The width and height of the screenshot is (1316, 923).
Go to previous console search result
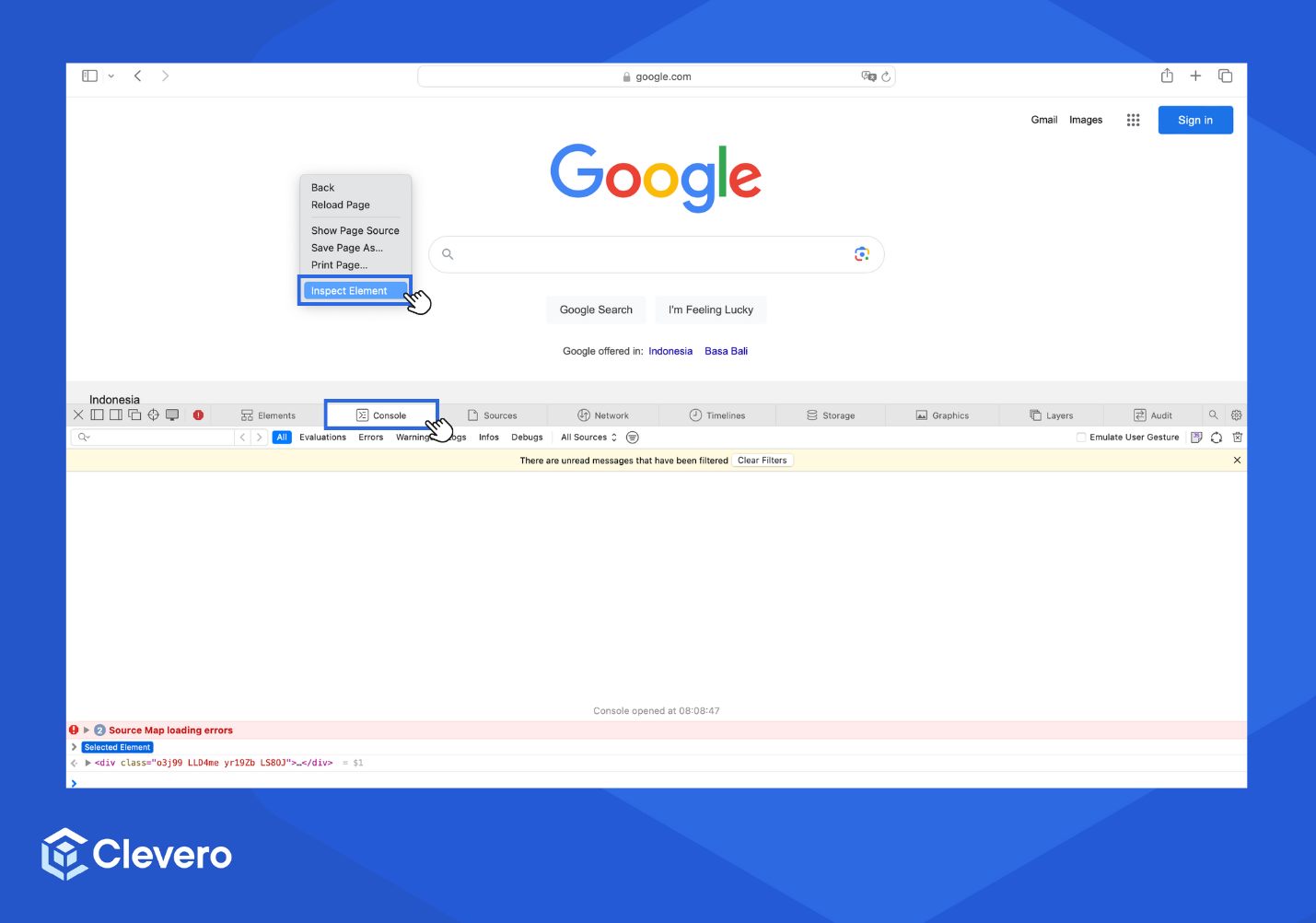pos(243,438)
